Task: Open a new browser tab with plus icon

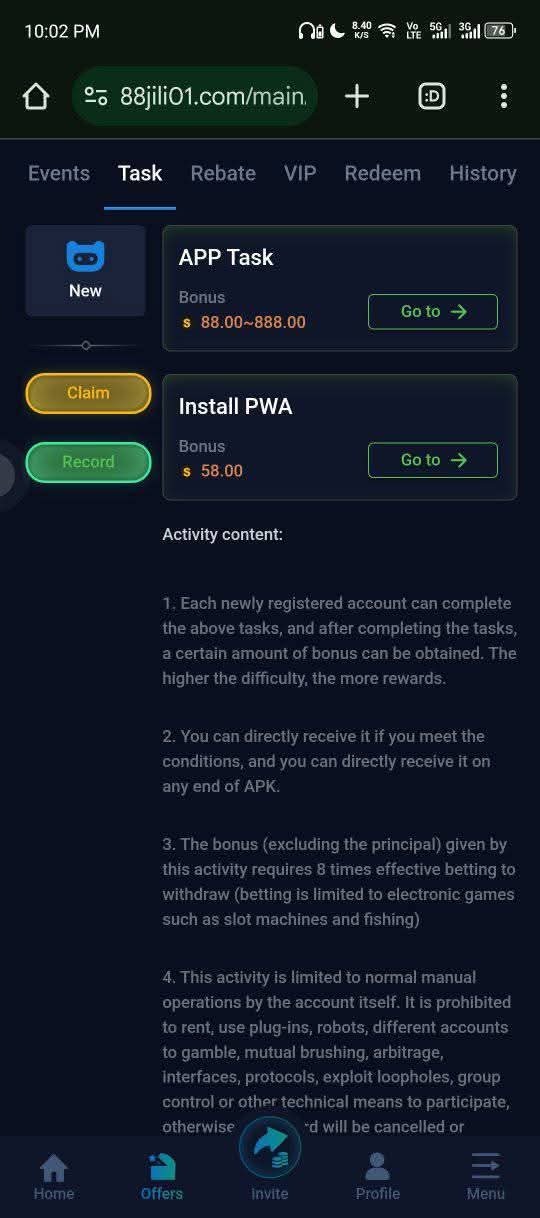Action: (357, 96)
